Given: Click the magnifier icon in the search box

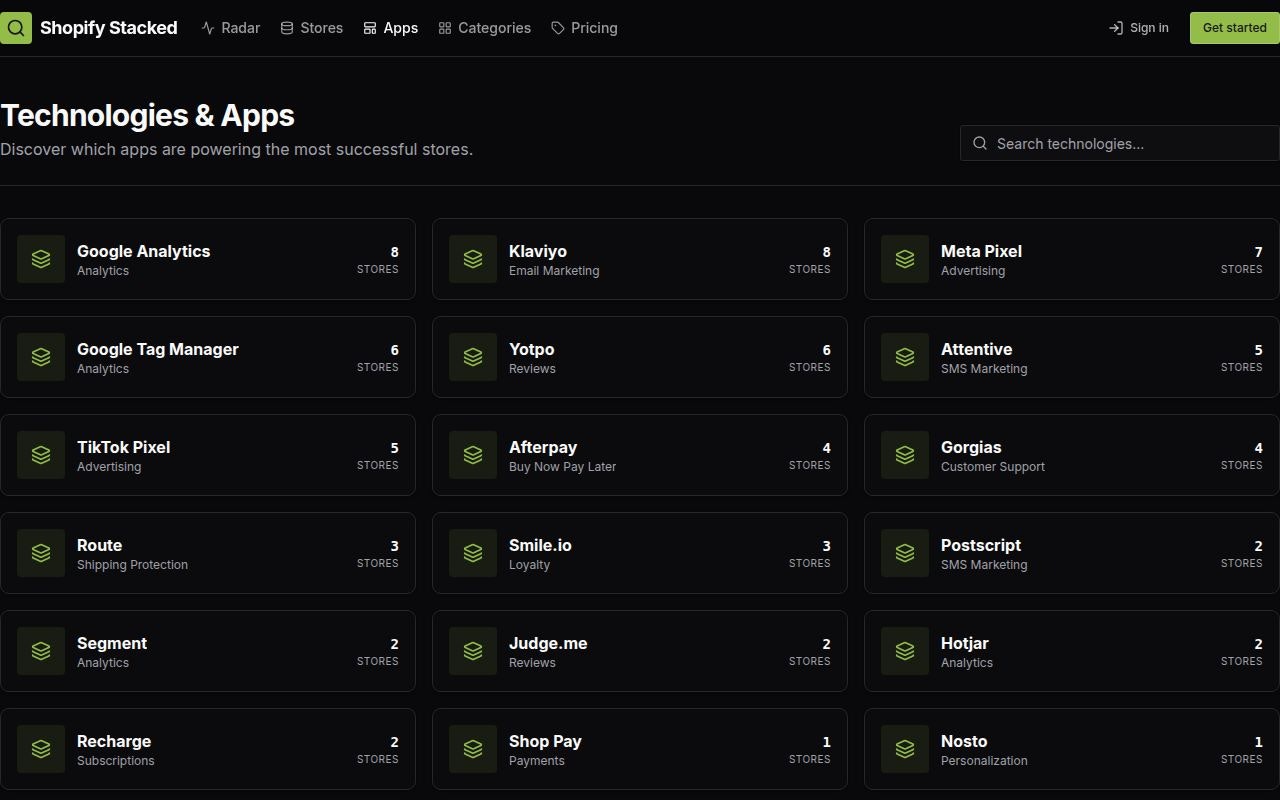Looking at the screenshot, I should (980, 143).
